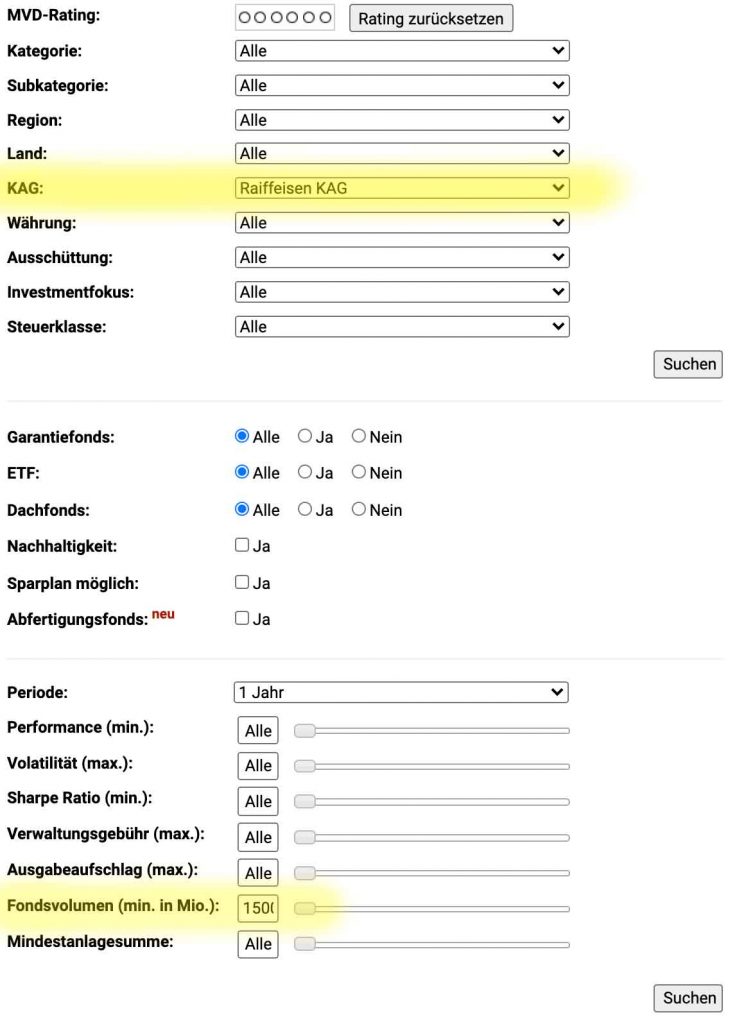Click the Fondsvolumen slider handle

click(305, 908)
